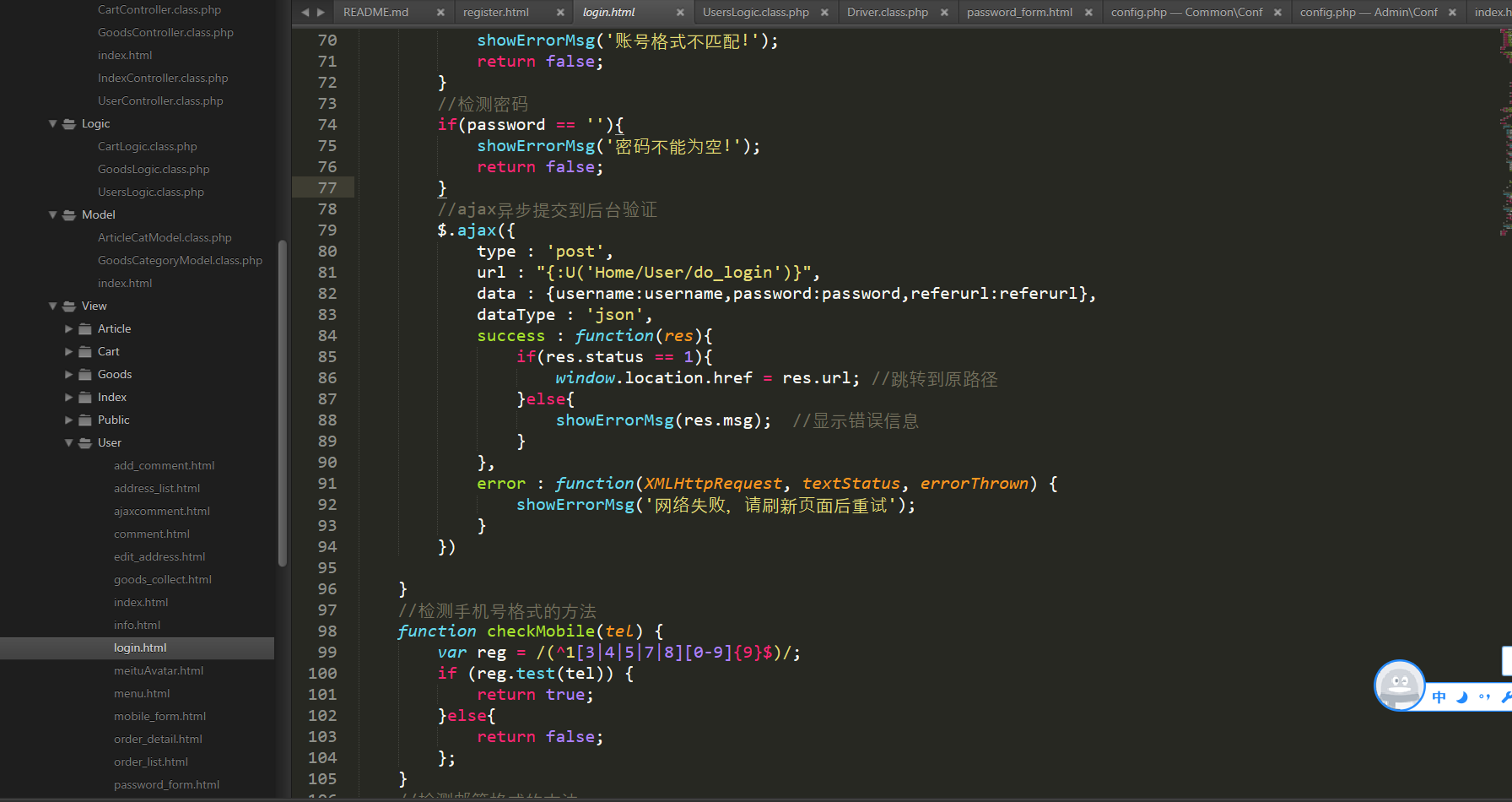Collapse the View folder arrow
The height and width of the screenshot is (802, 1512).
[53, 306]
